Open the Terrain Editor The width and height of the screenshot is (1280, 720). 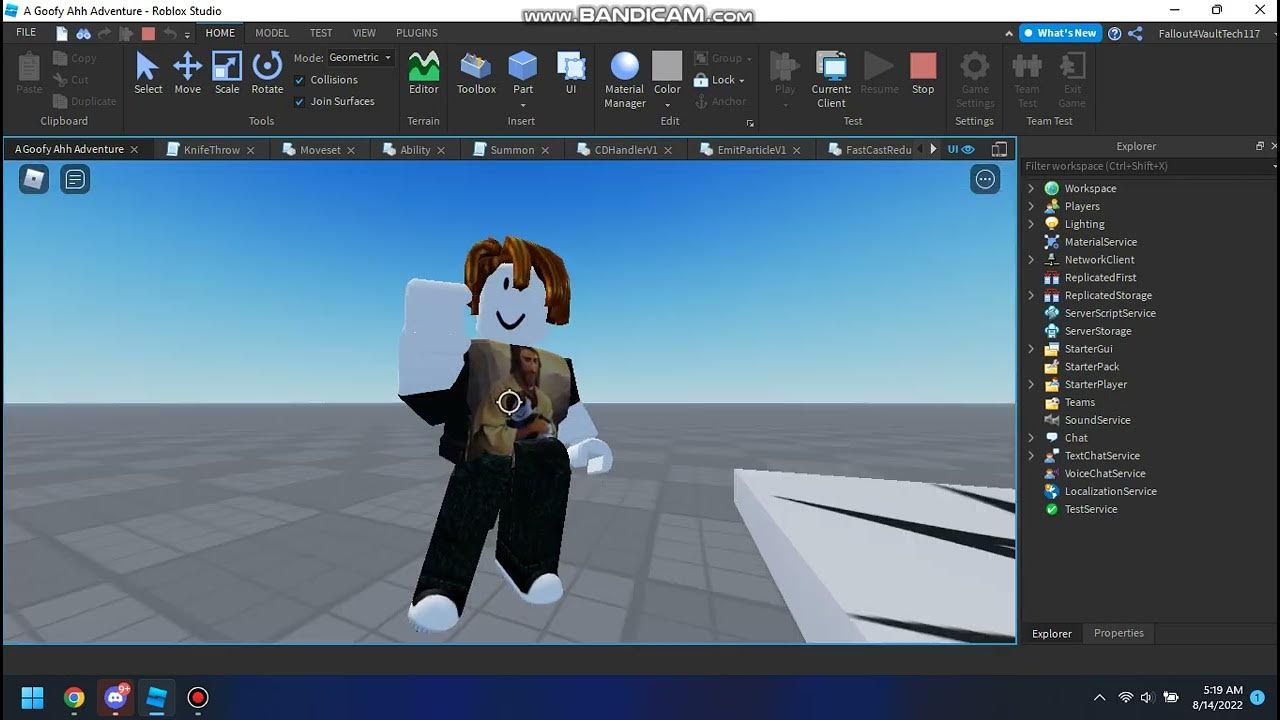[424, 74]
